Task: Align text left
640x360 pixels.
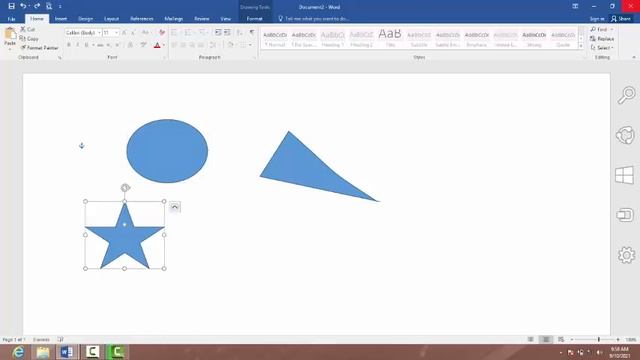Action: point(174,45)
